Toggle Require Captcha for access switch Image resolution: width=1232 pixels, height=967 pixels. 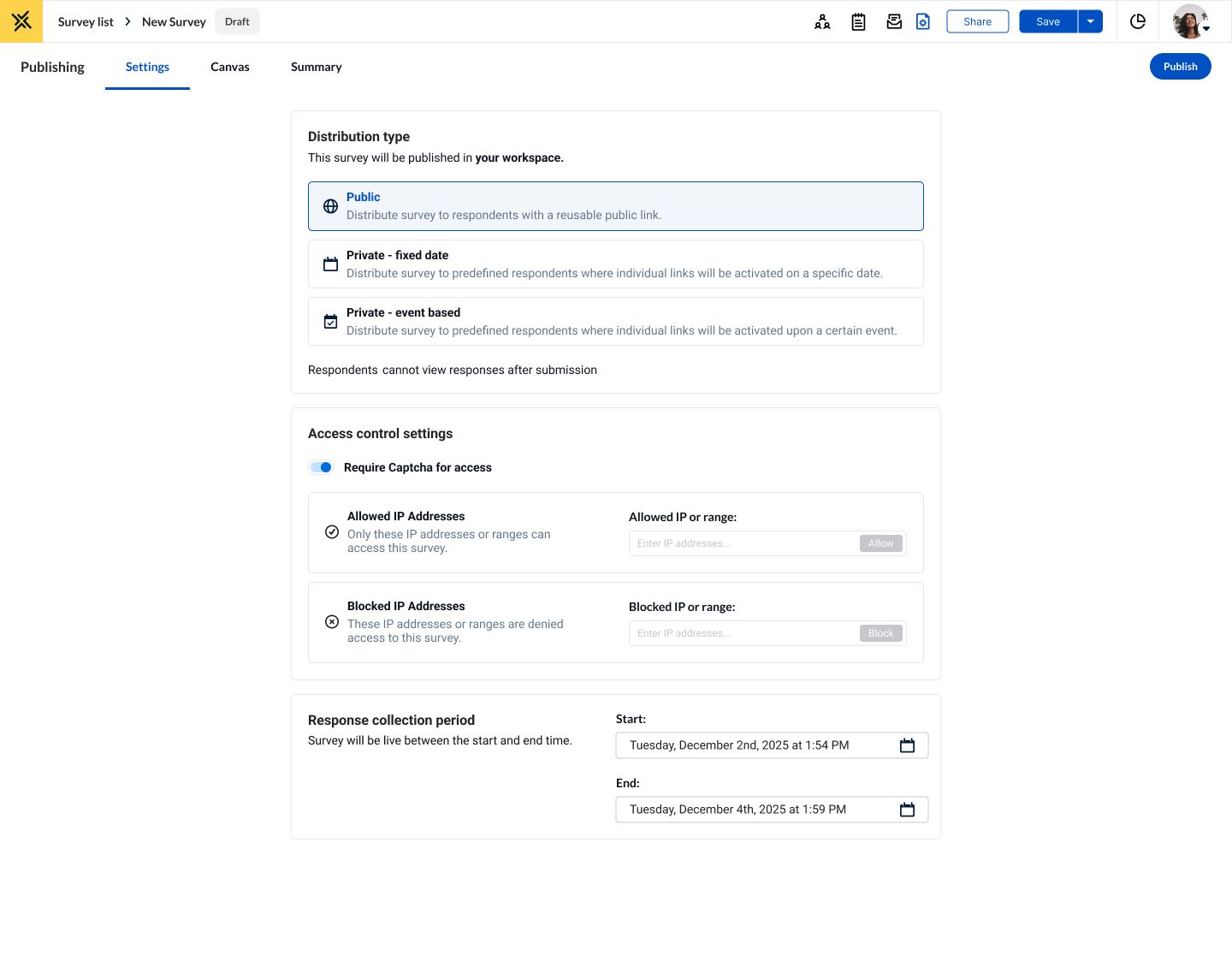click(321, 467)
